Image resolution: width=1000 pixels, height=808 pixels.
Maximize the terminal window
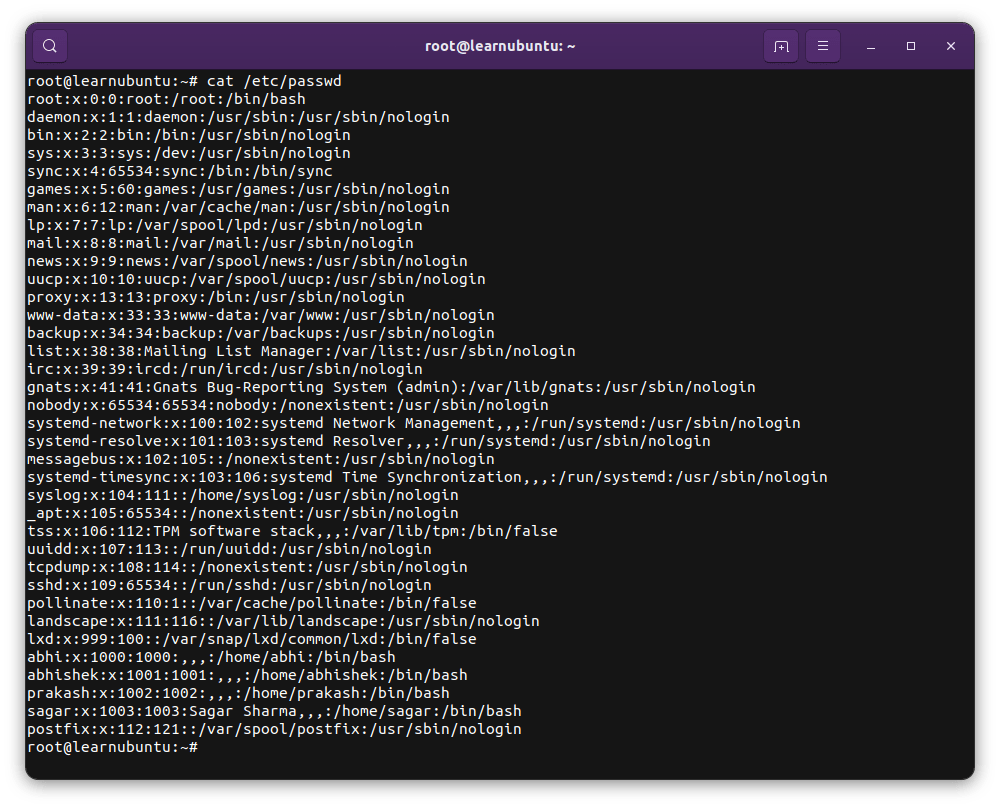pos(910,46)
